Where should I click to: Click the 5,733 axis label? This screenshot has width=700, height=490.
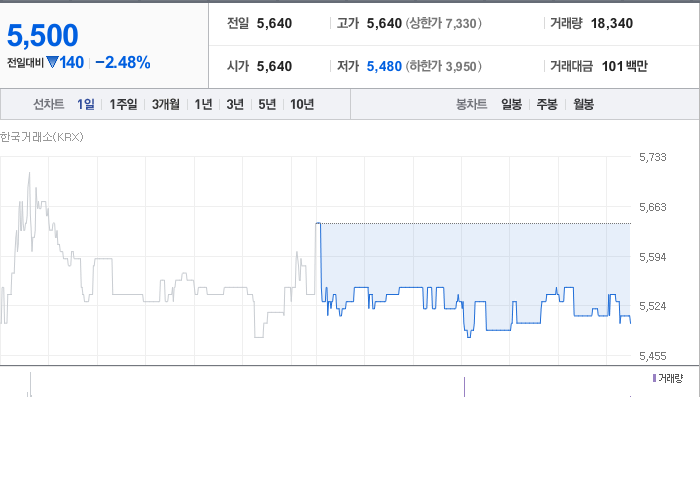tap(653, 157)
